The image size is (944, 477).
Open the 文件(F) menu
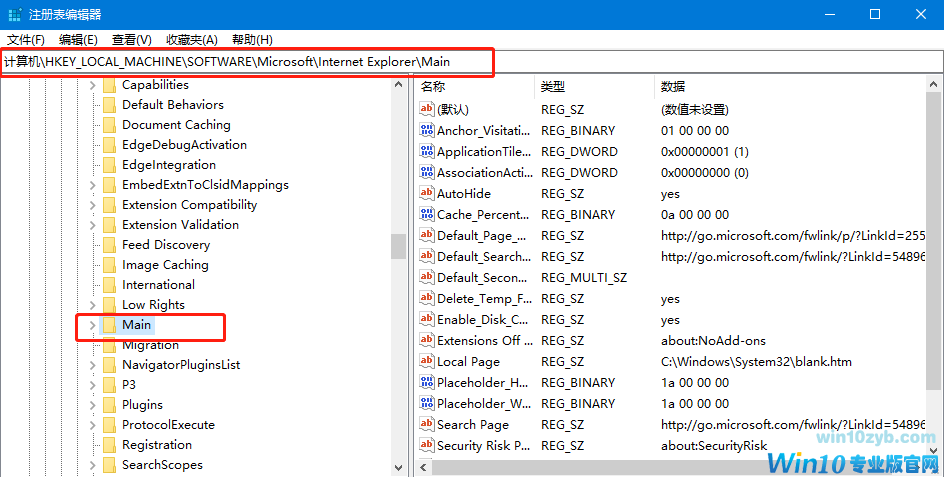pos(26,40)
